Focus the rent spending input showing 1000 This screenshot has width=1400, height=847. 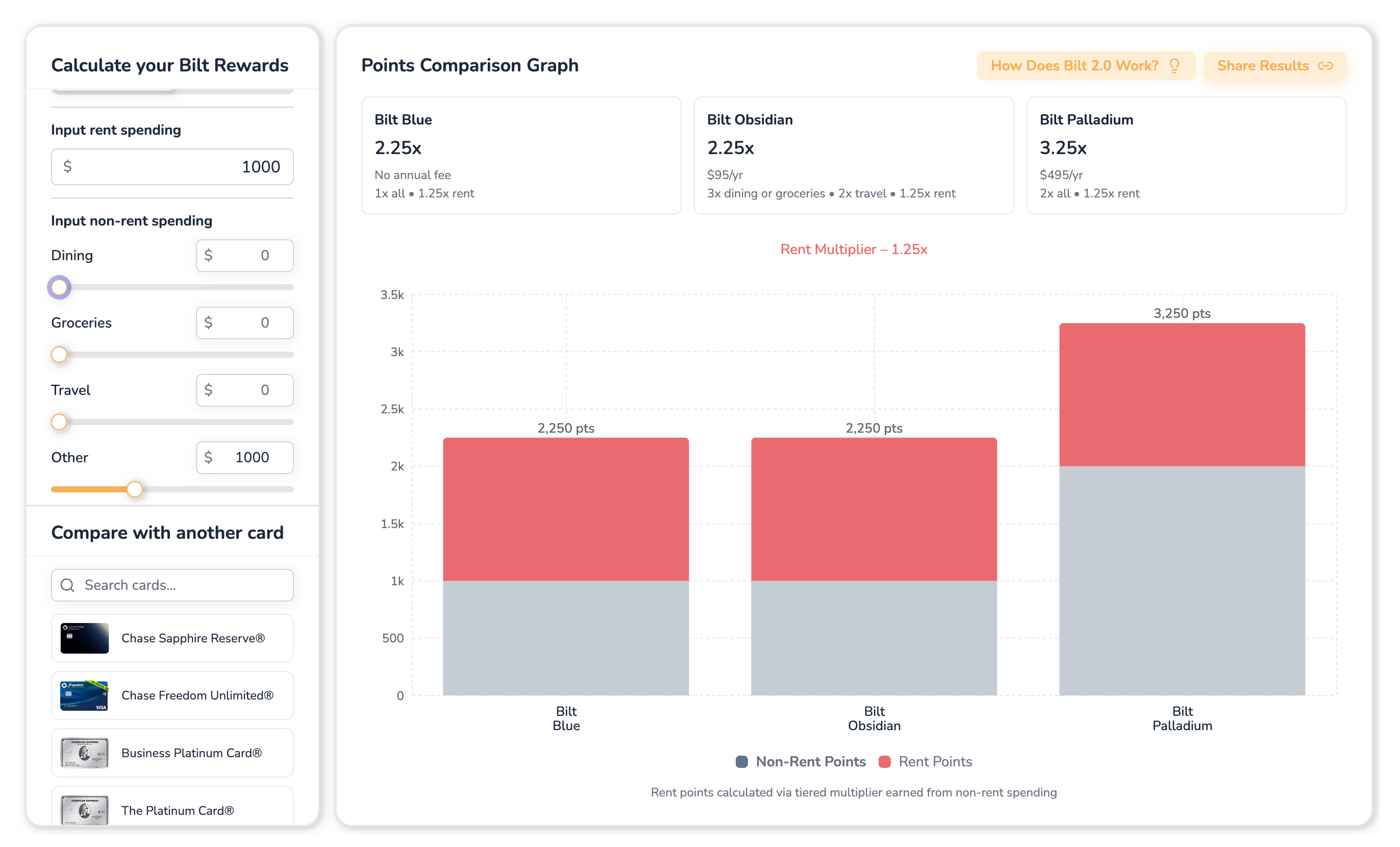pos(172,166)
